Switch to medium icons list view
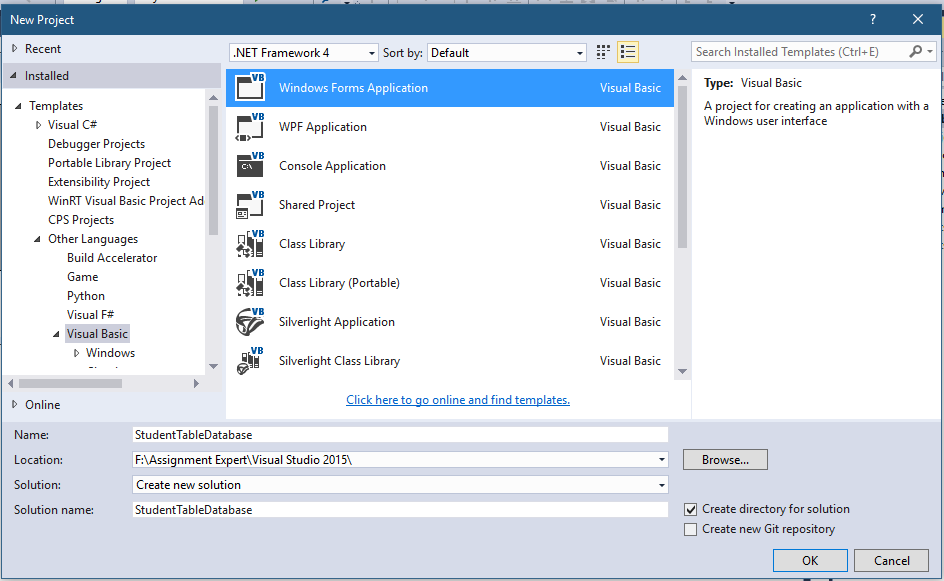944x581 pixels. (x=628, y=52)
